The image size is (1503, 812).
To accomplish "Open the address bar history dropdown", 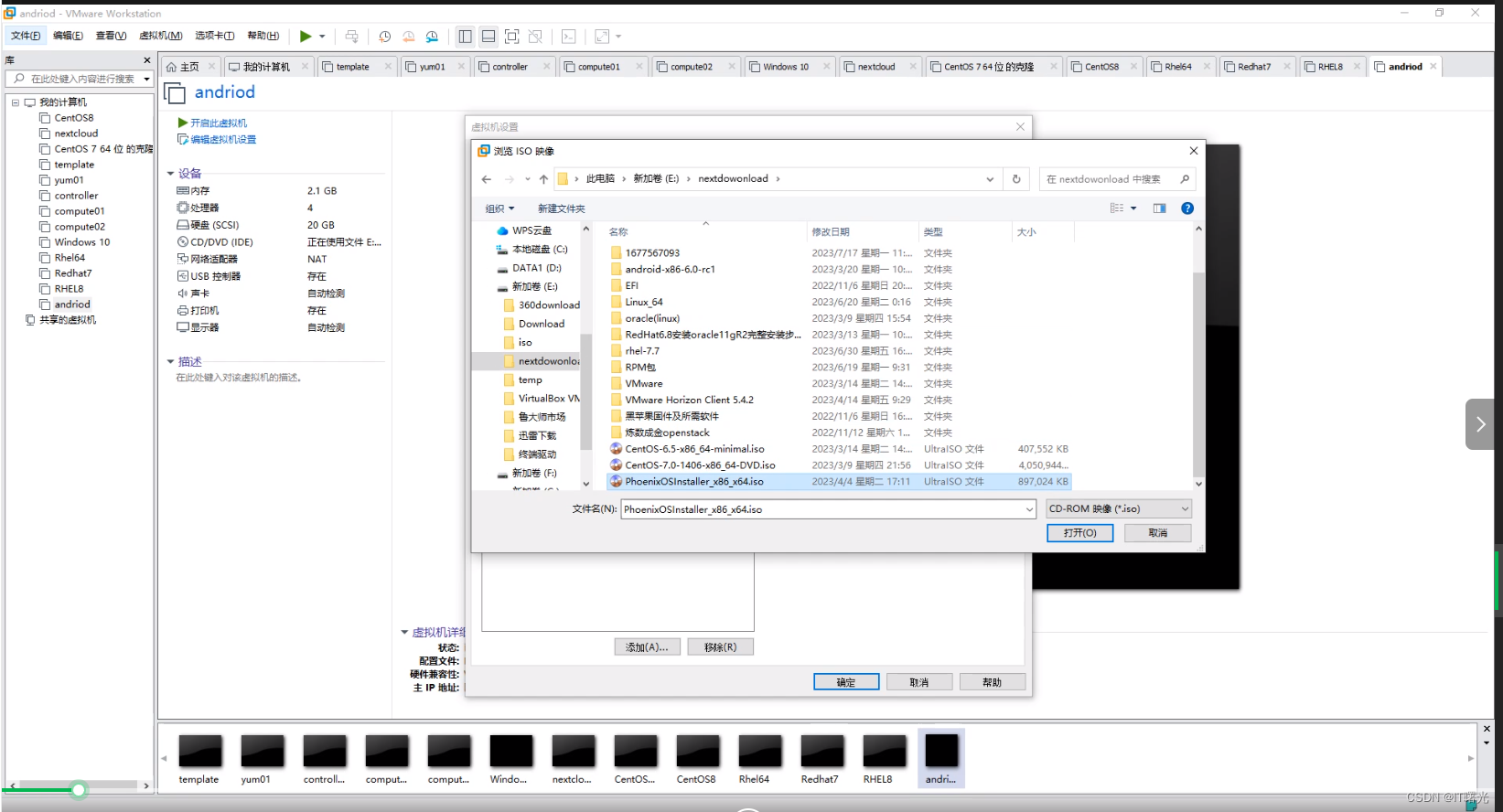I will tap(990, 179).
